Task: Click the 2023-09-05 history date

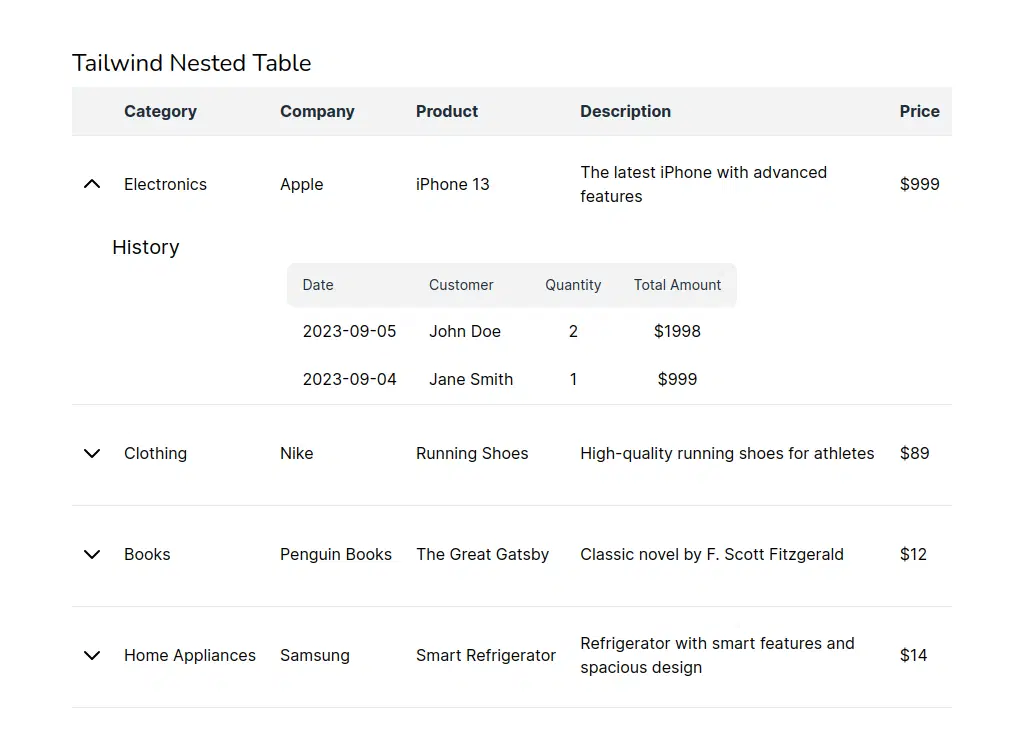Action: tap(350, 331)
